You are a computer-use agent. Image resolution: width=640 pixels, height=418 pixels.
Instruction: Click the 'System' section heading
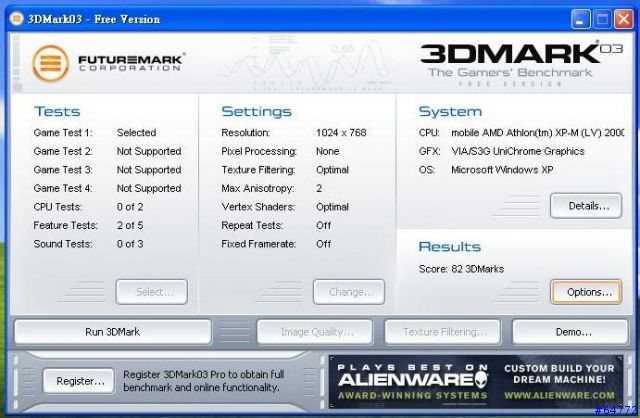(450, 111)
